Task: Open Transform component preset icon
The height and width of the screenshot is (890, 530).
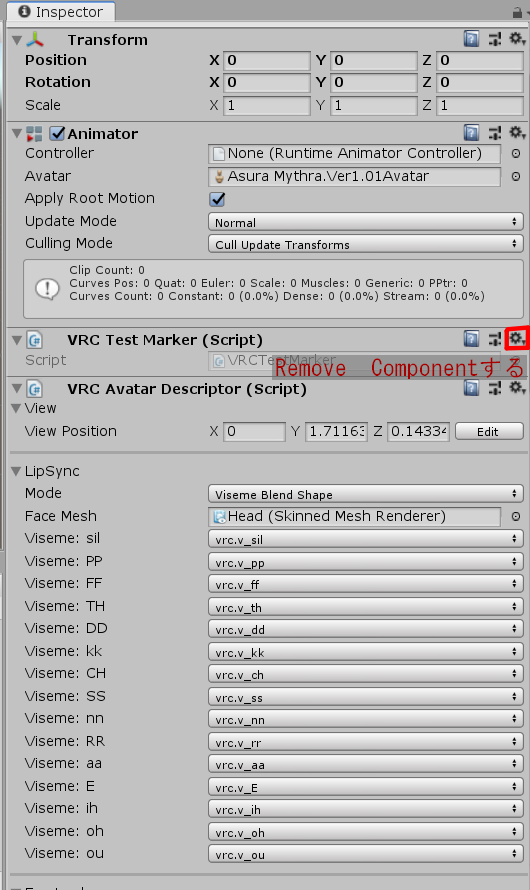Action: tap(495, 39)
